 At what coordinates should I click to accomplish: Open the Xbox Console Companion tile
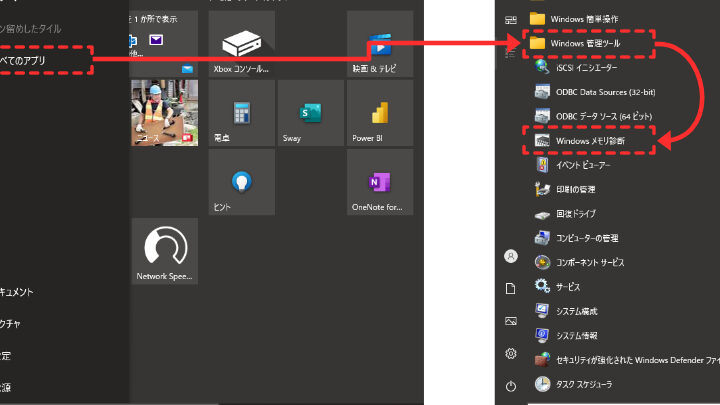(x=242, y=44)
